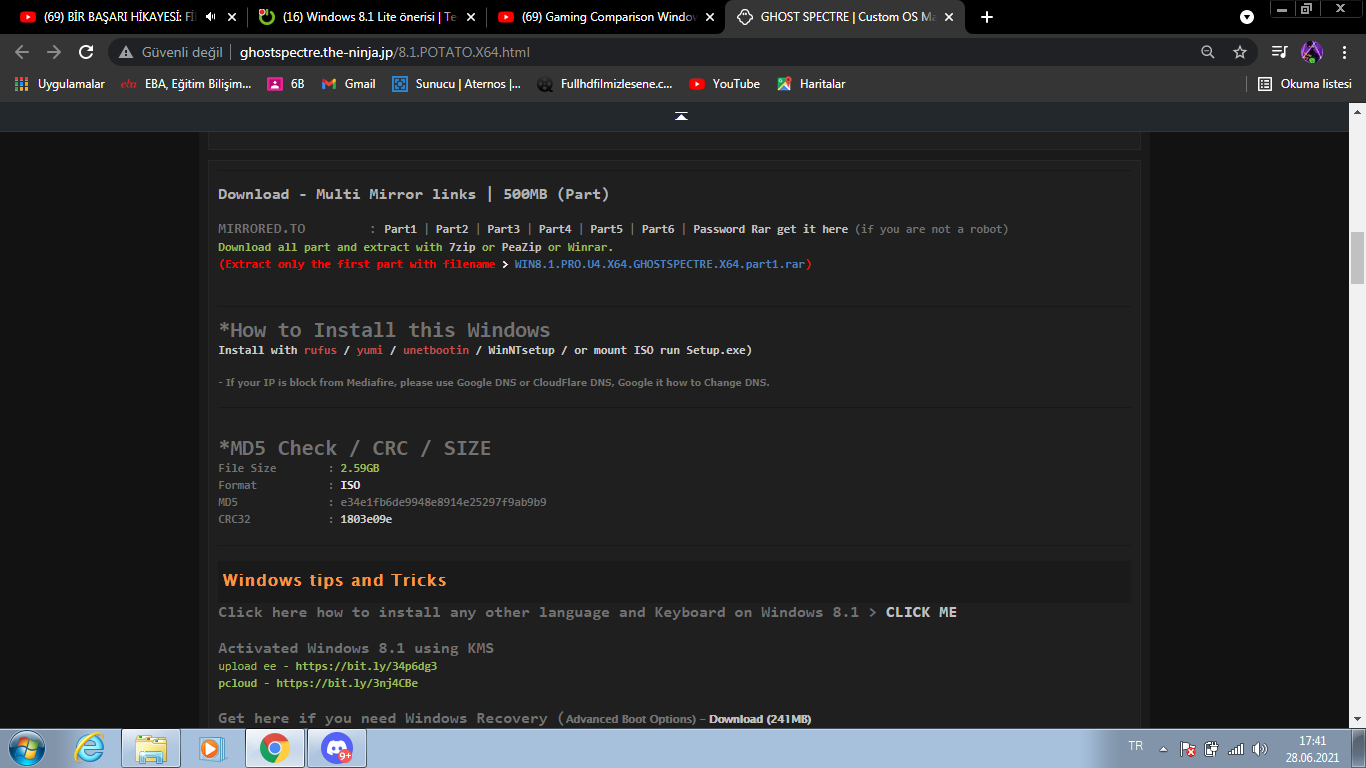The image size is (1366, 768).
Task: Open the Okuma listesi reading list
Action: [1305, 84]
